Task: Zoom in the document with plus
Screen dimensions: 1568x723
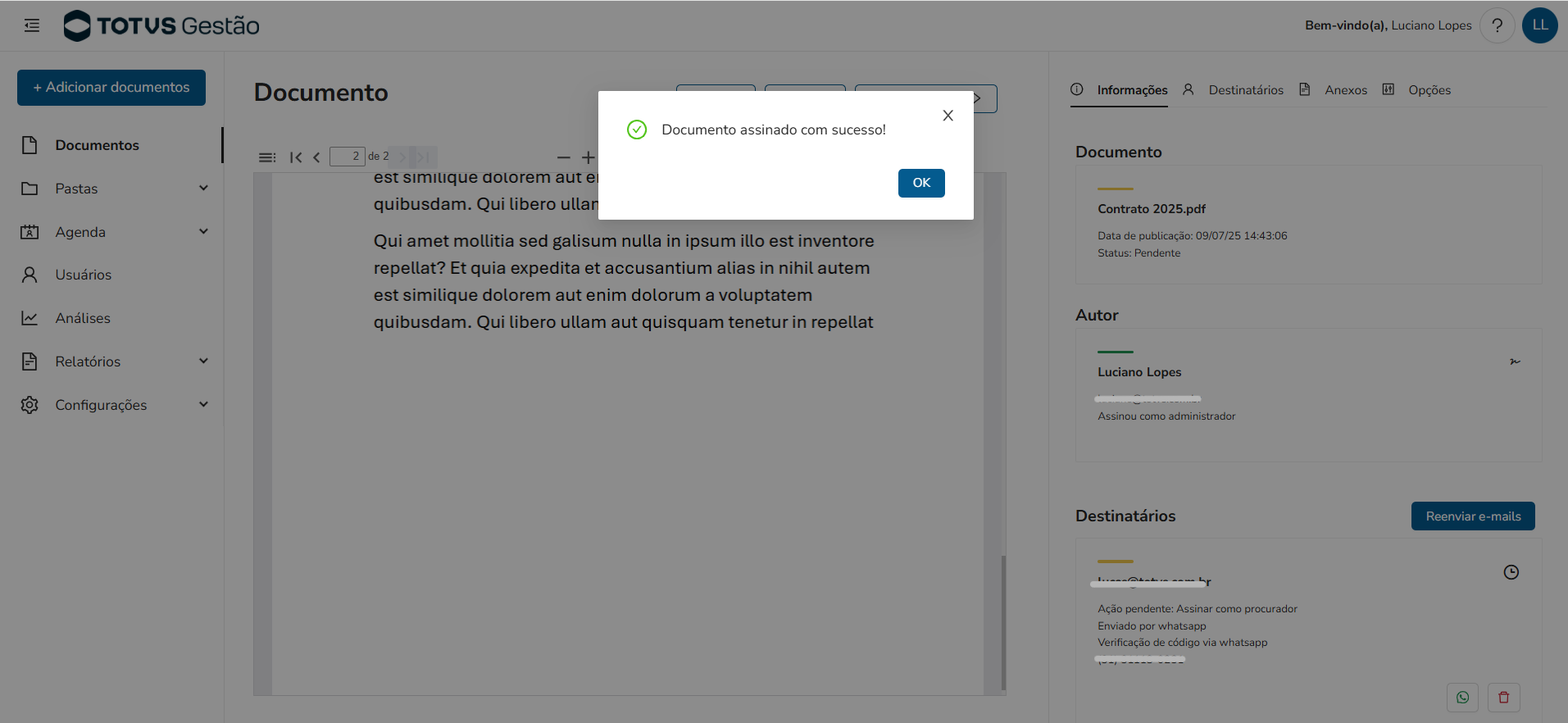Action: pos(588,157)
